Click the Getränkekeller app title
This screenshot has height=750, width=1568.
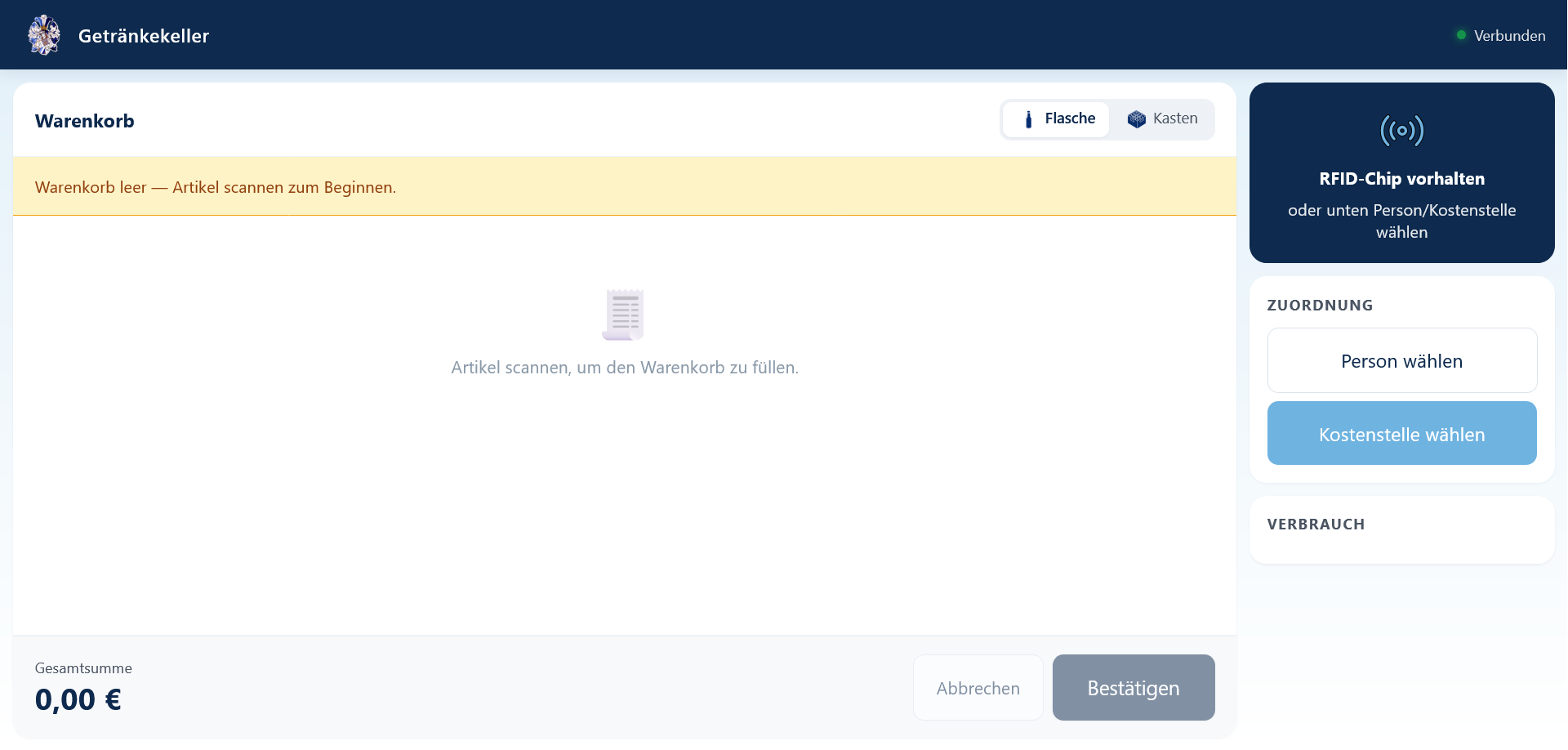point(144,36)
